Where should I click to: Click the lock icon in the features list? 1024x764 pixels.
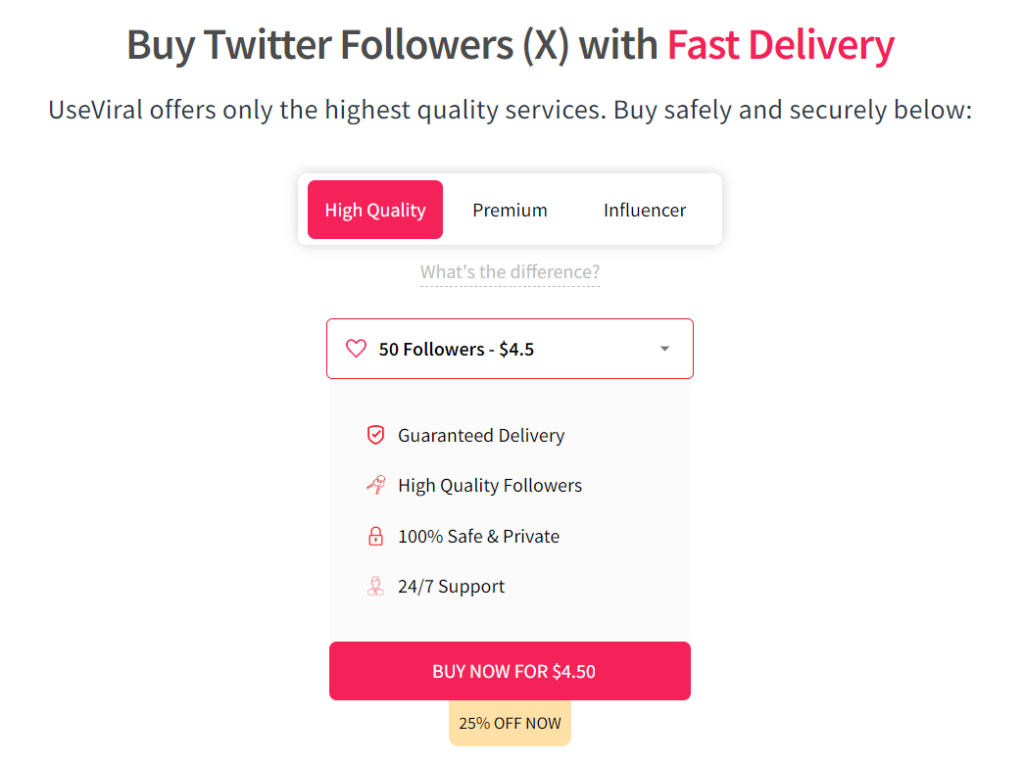376,536
